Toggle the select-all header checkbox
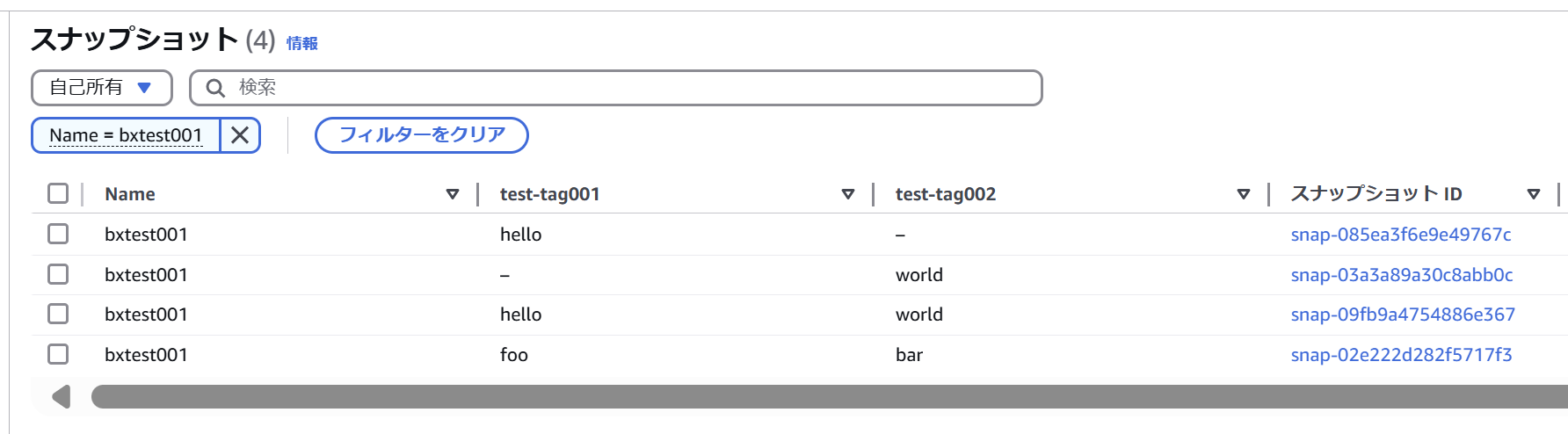Screen dimensions: 1568x434 (x=58, y=193)
